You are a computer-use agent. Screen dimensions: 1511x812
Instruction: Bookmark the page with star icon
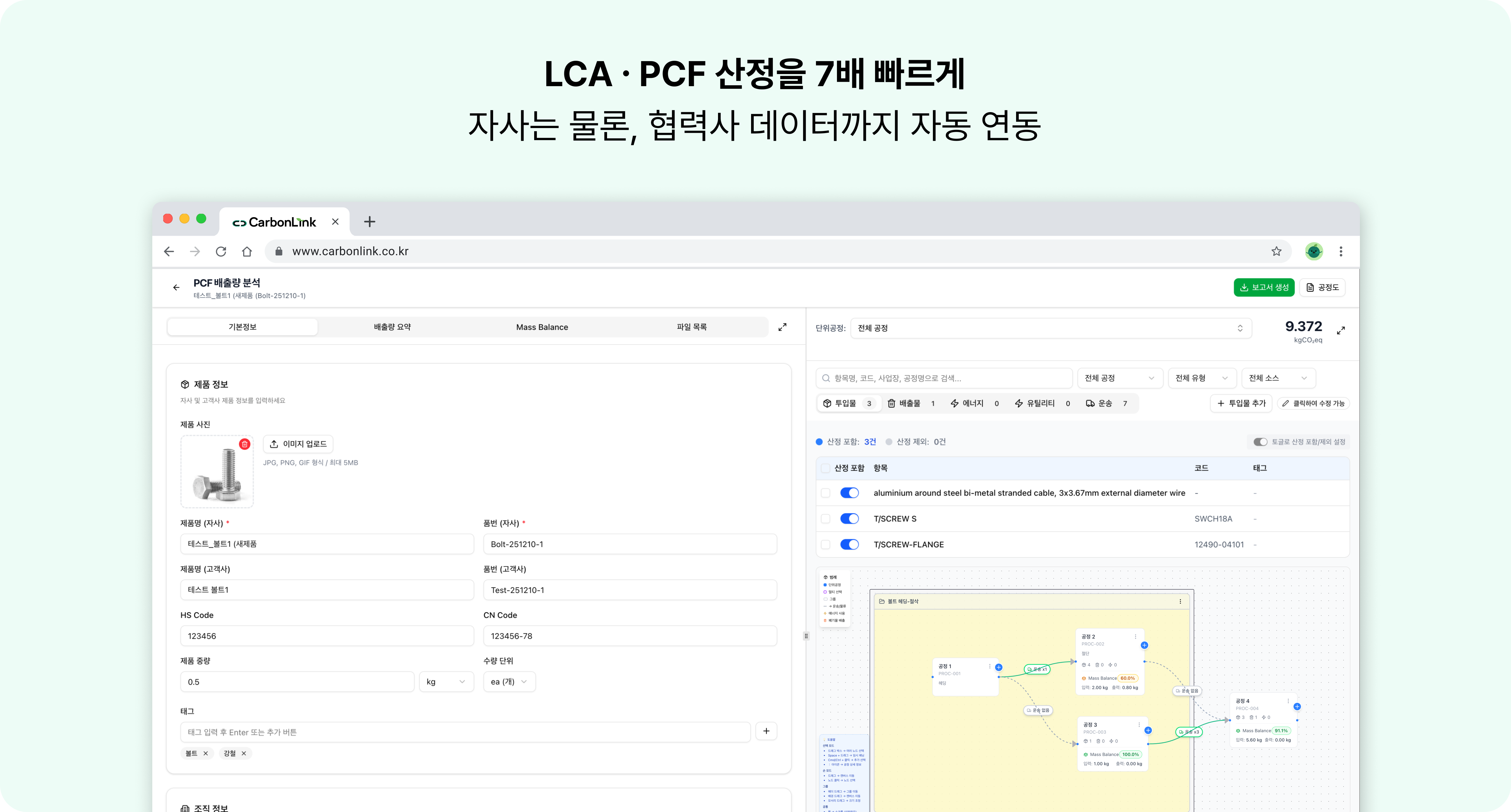click(1276, 251)
